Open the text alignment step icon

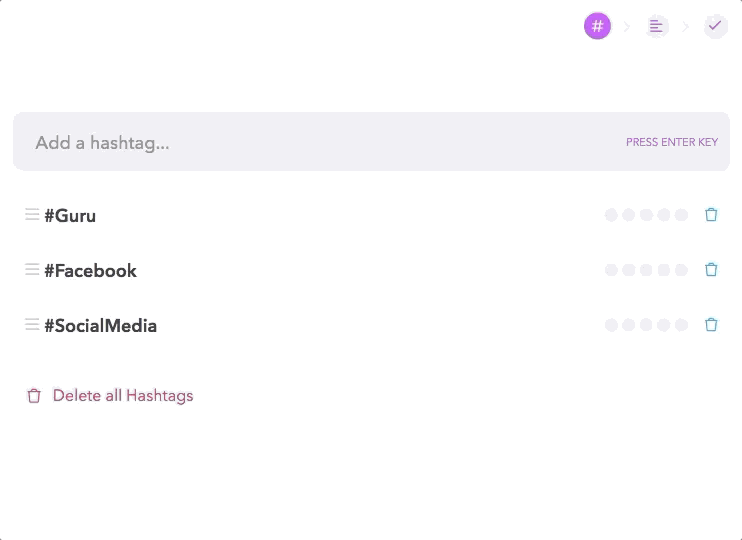[656, 26]
